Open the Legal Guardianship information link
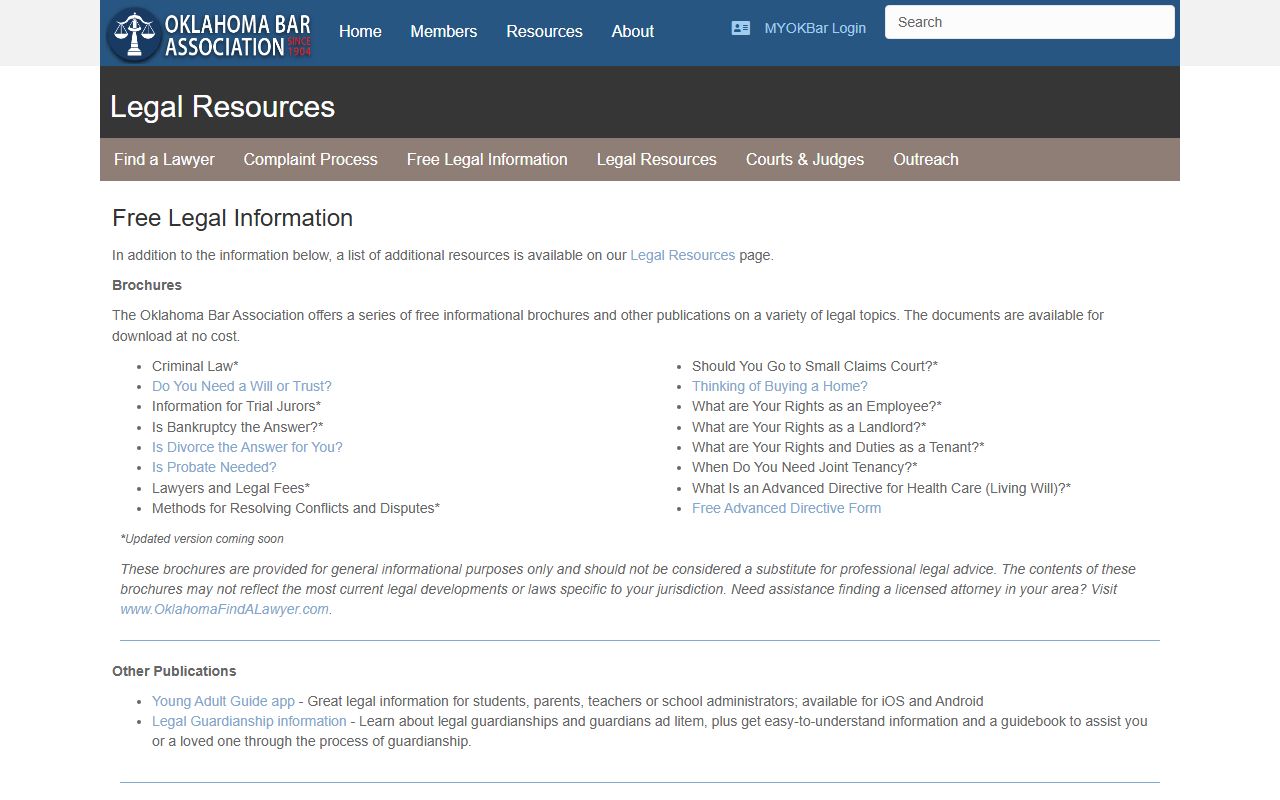Screen dimensions: 1280x800 249,721
